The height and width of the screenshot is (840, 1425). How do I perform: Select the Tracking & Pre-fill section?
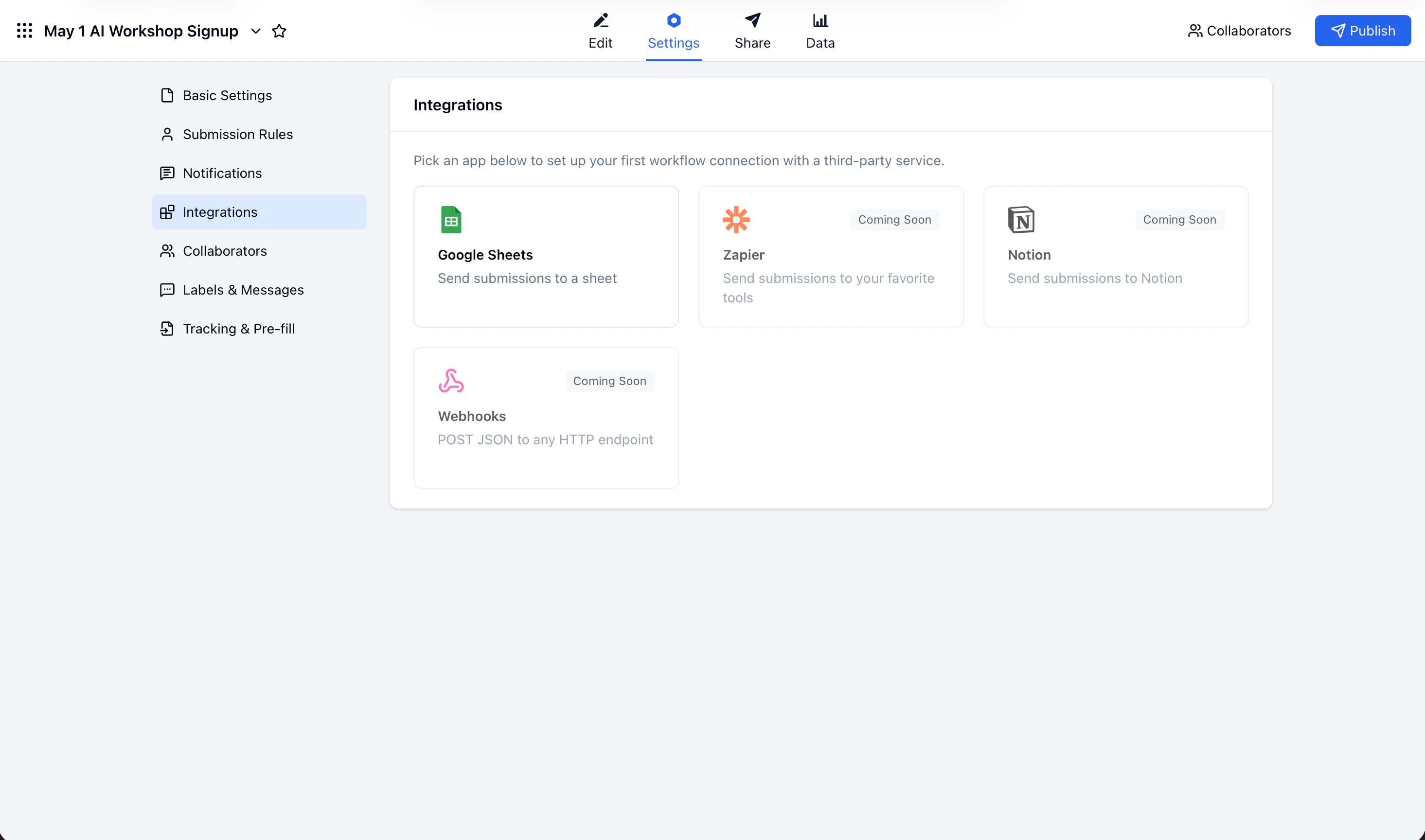coord(238,328)
